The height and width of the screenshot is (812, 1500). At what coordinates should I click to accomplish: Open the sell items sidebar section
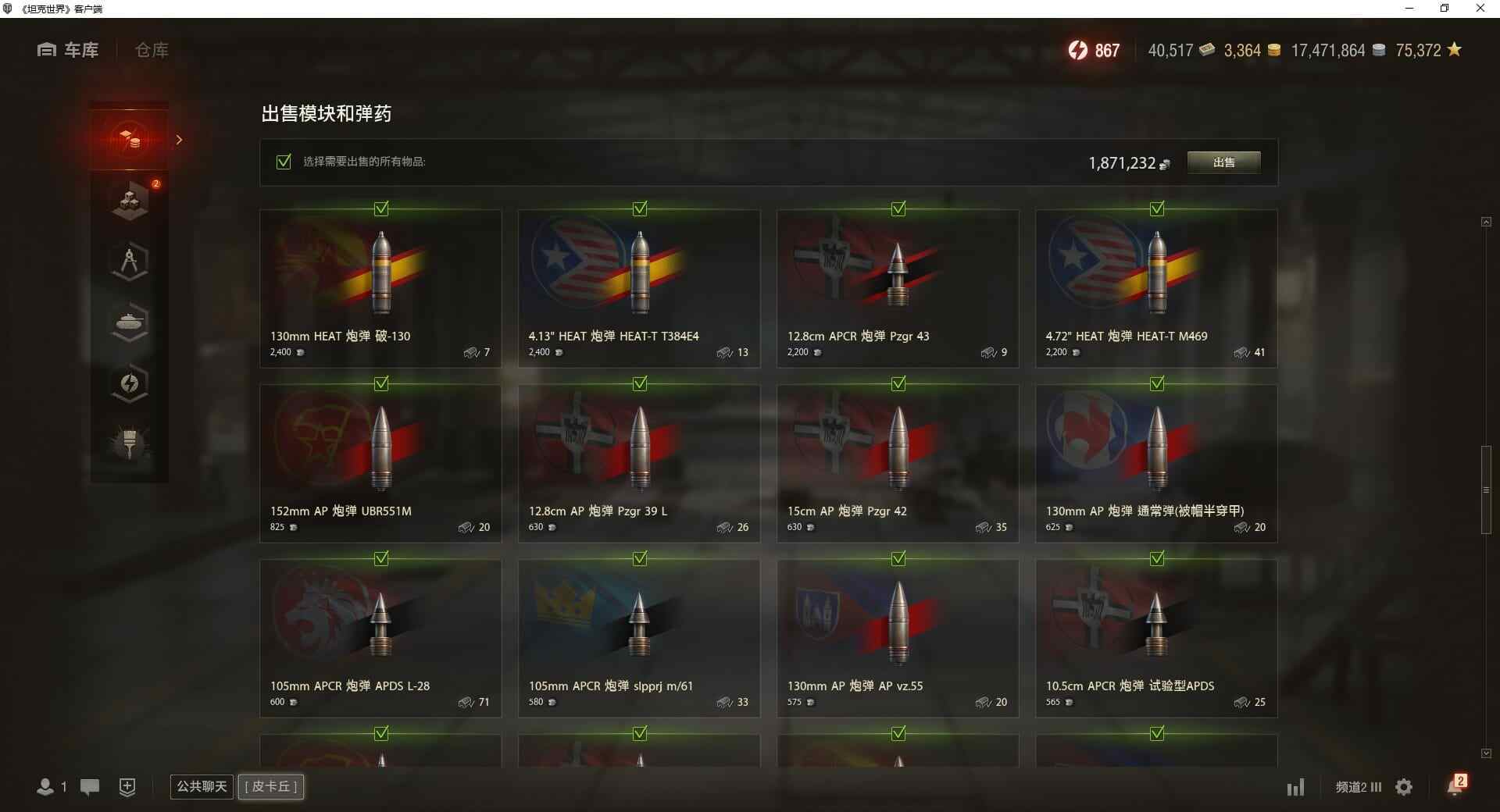pos(130,140)
